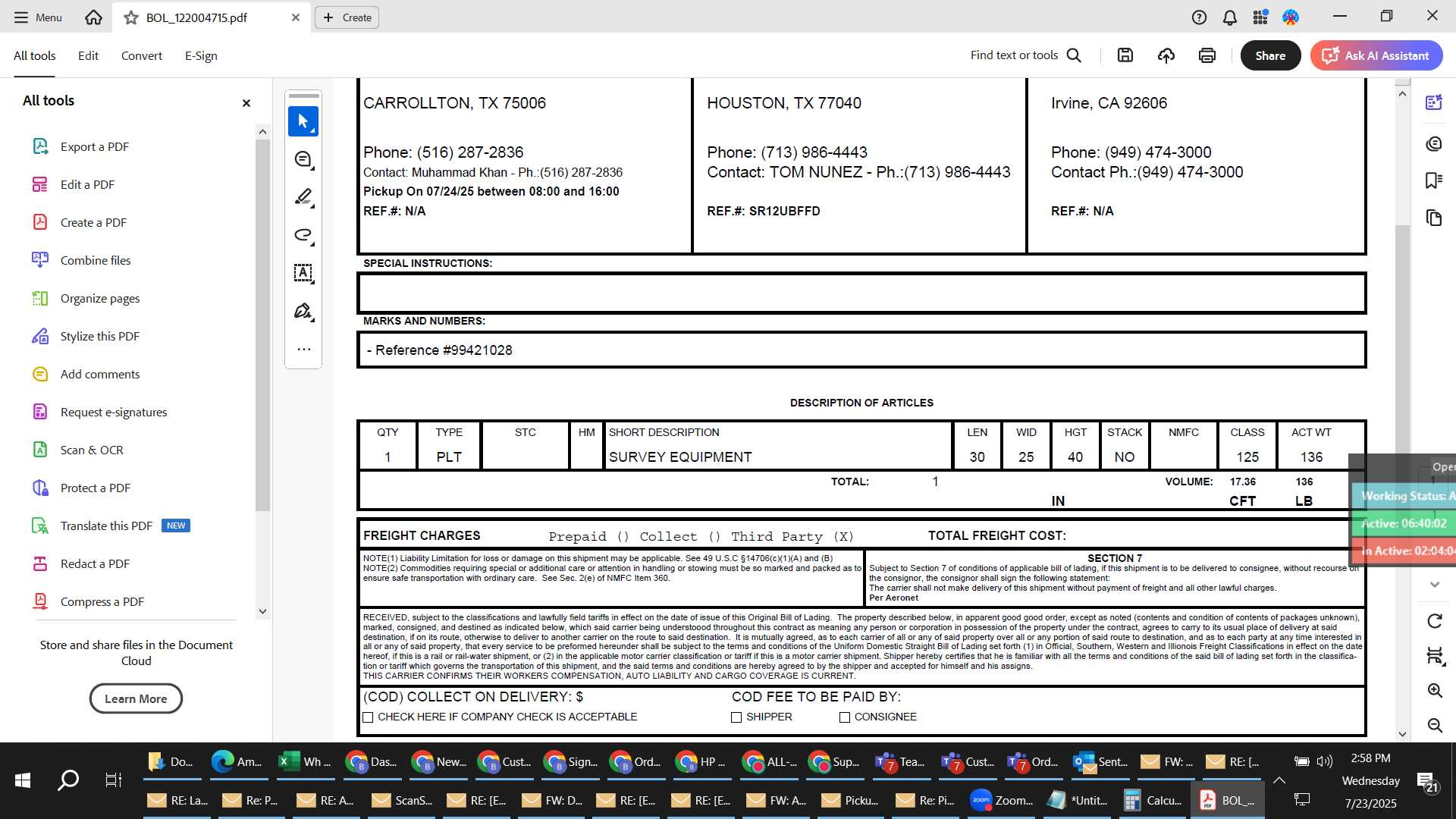Open Translate this PDF tool
The height and width of the screenshot is (819, 1456).
[x=106, y=526]
